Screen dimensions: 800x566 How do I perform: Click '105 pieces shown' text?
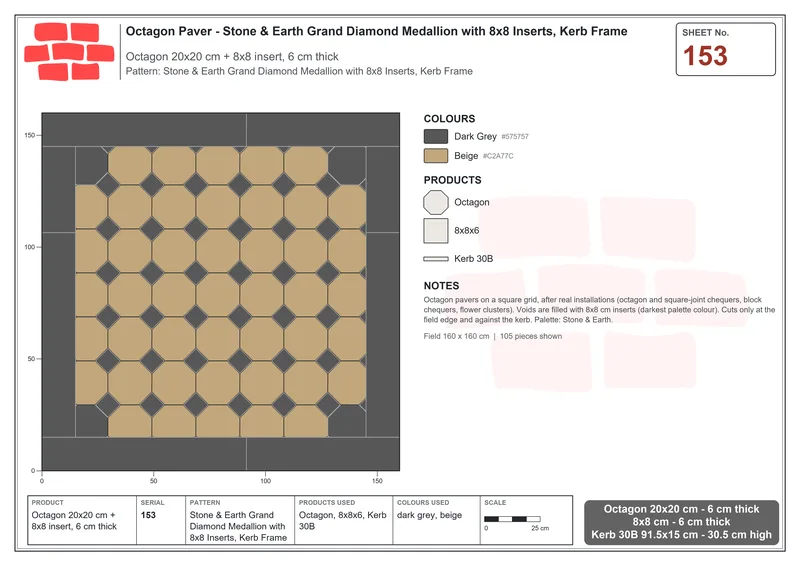[x=531, y=336]
